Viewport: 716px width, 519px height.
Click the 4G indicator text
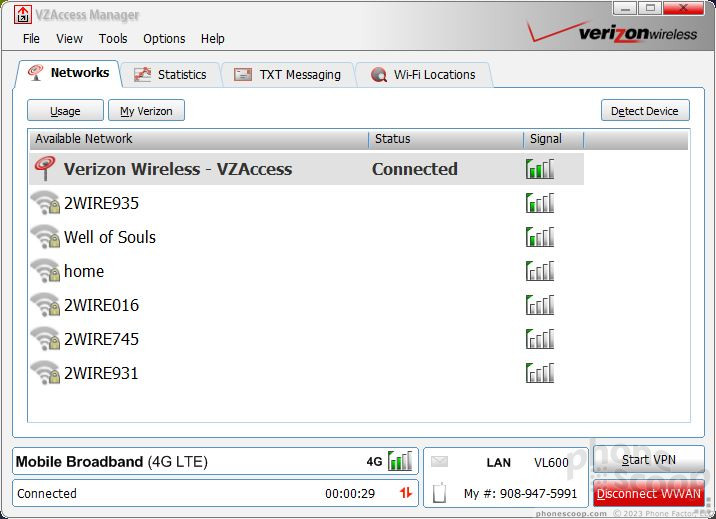(x=374, y=461)
